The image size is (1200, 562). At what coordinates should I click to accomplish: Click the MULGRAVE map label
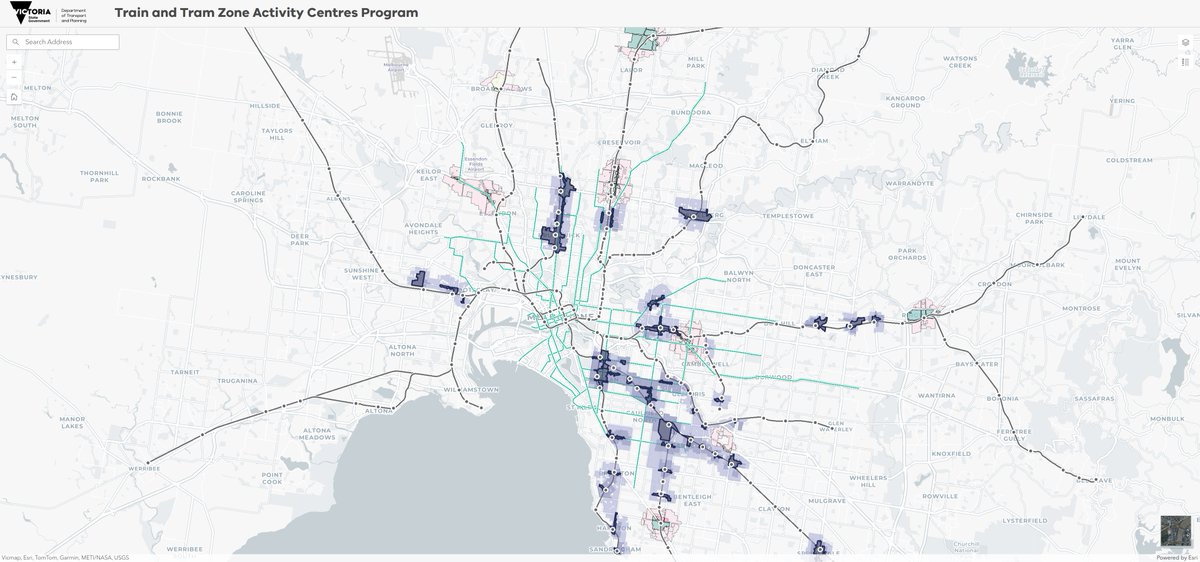(828, 500)
